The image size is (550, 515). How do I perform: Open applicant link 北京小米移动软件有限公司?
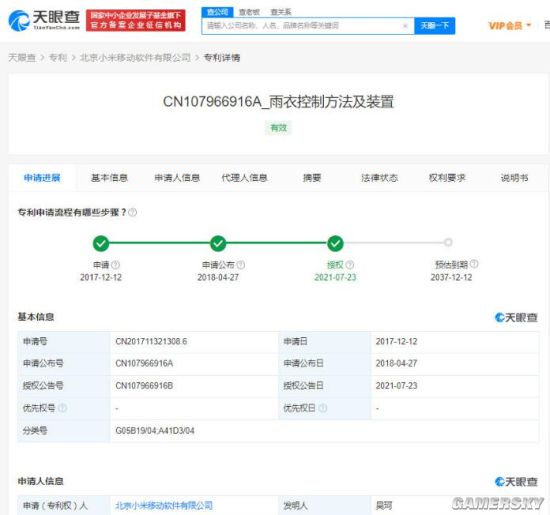tap(164, 506)
